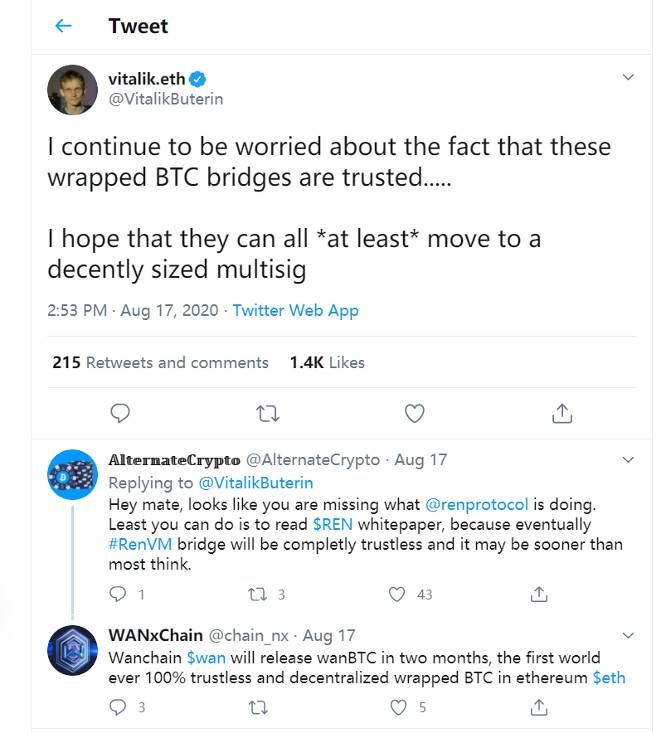Like the WANxChain reply

pyautogui.click(x=398, y=708)
